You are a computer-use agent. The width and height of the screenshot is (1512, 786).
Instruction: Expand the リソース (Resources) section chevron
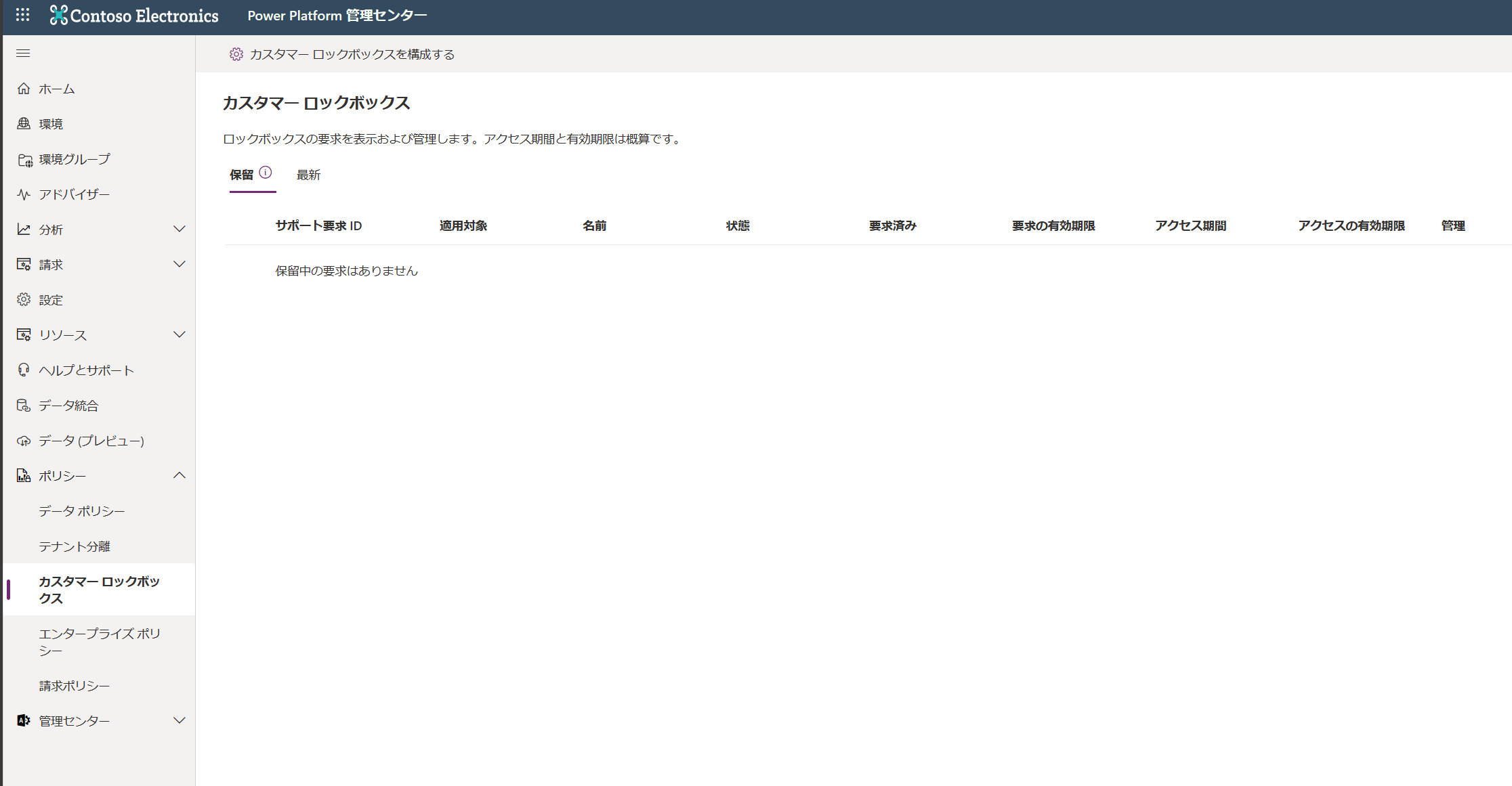pos(180,335)
